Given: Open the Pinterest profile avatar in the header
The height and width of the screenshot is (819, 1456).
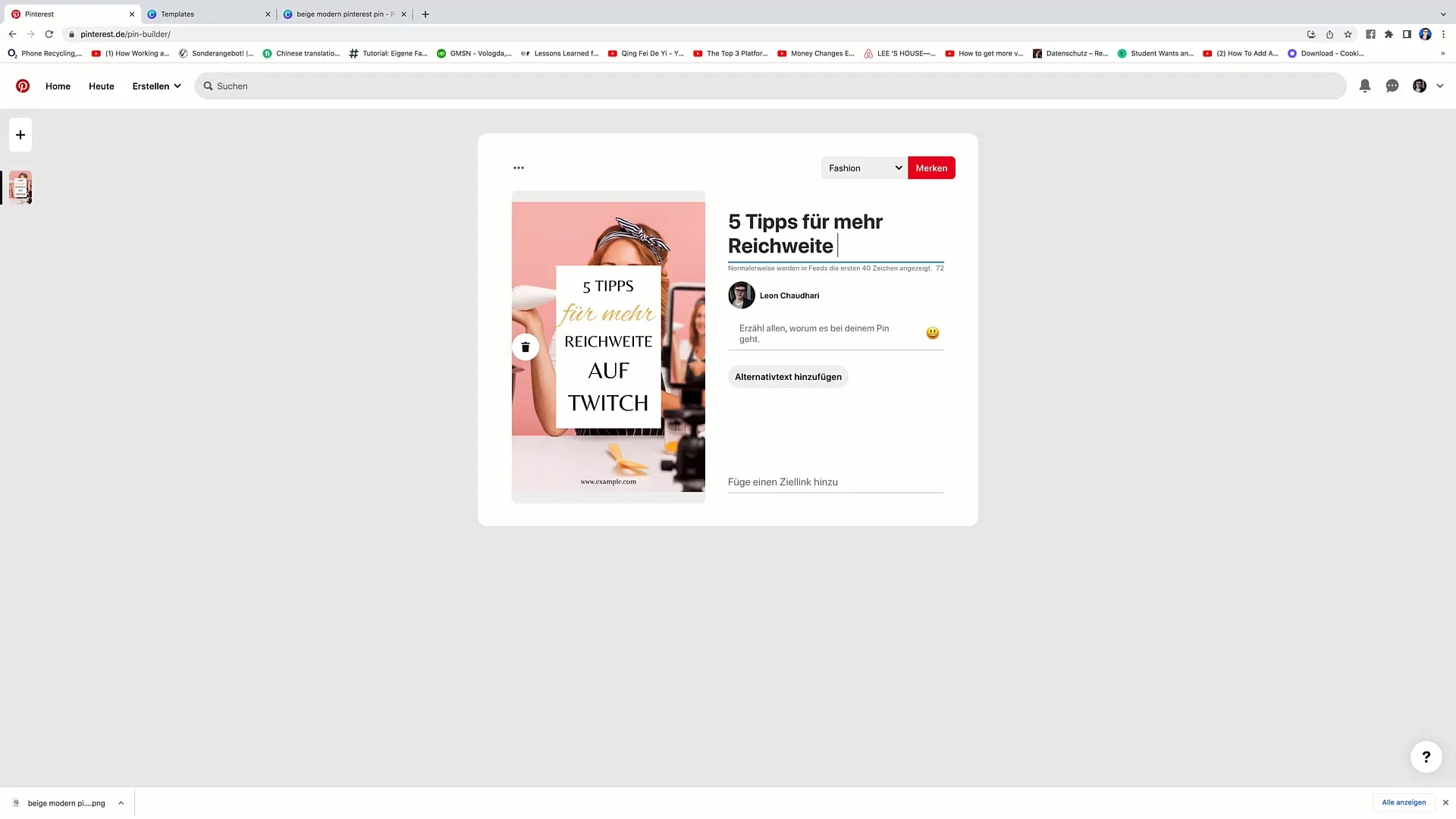Looking at the screenshot, I should coord(1420,86).
